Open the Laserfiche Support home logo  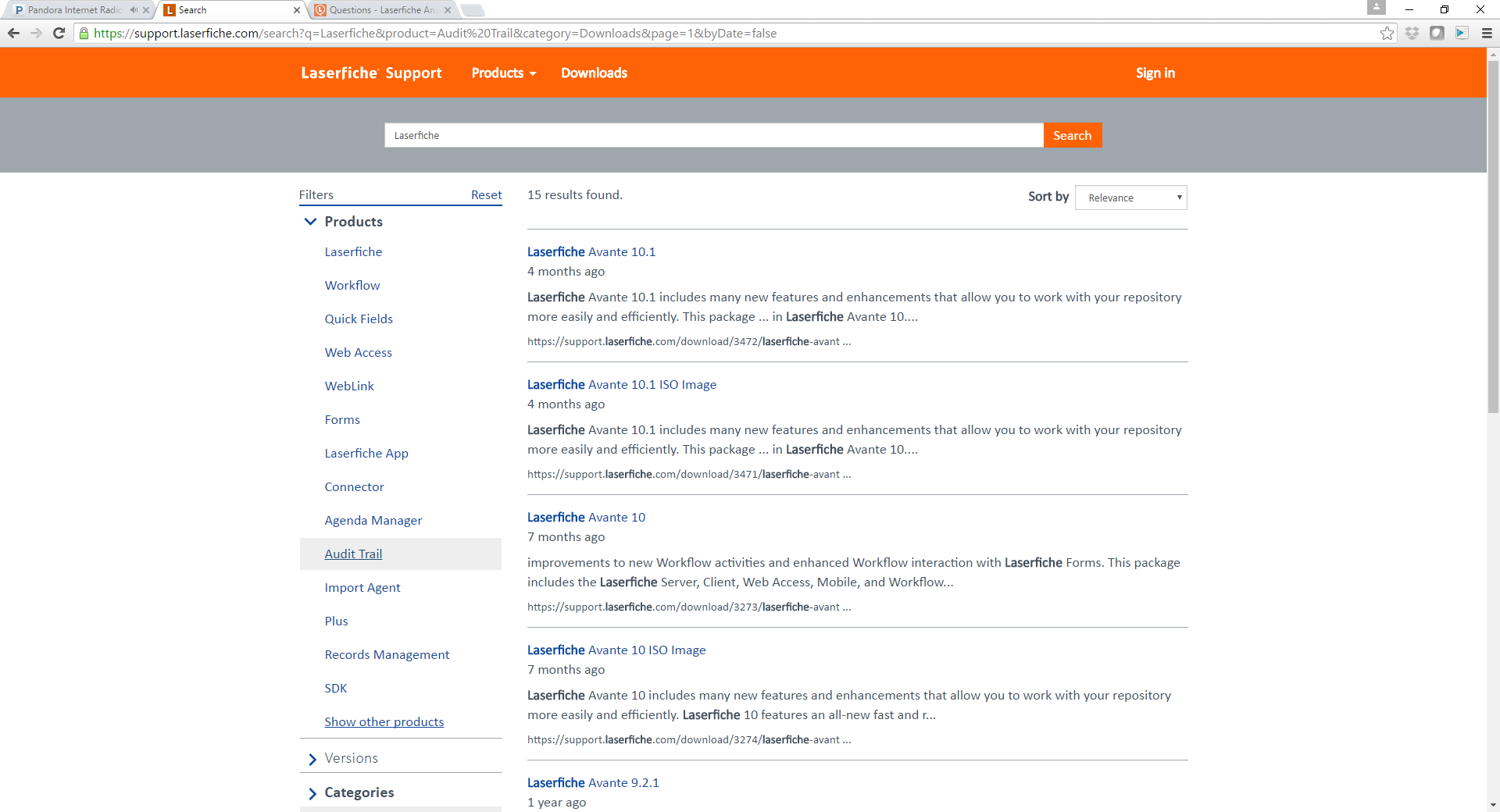(371, 73)
